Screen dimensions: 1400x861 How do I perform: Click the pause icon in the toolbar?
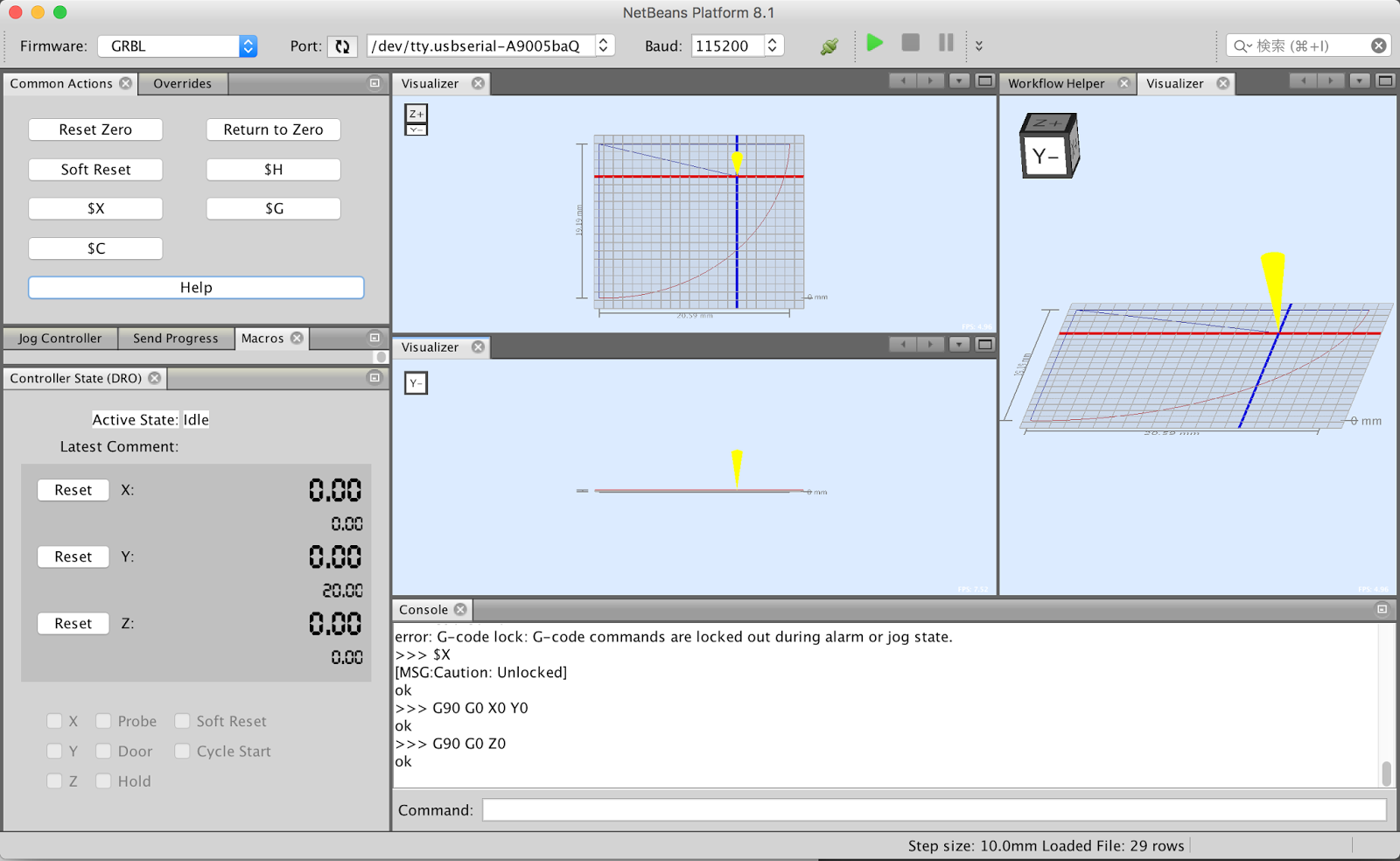pos(945,43)
